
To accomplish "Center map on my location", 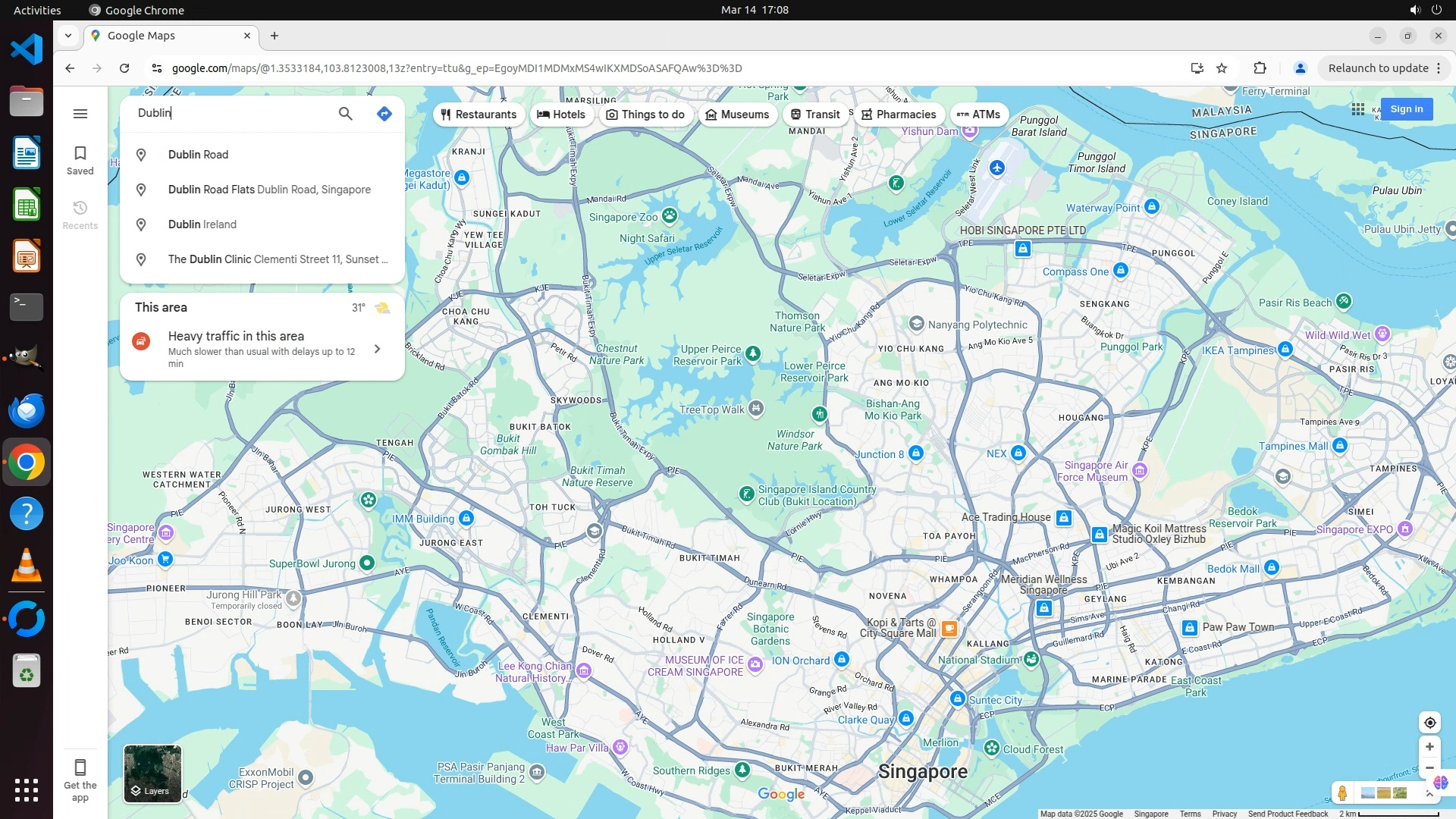I will 1429,723.
